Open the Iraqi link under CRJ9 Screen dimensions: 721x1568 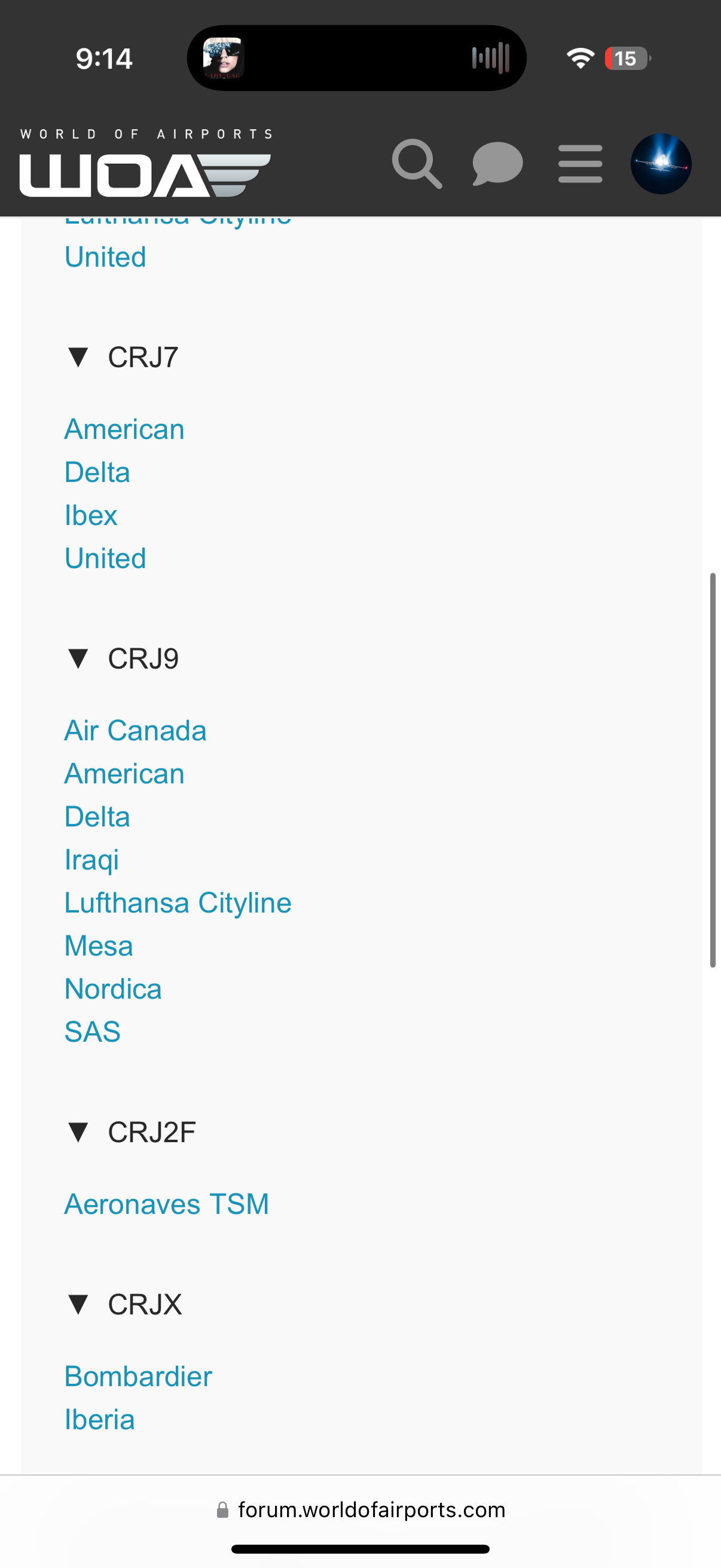(92, 860)
